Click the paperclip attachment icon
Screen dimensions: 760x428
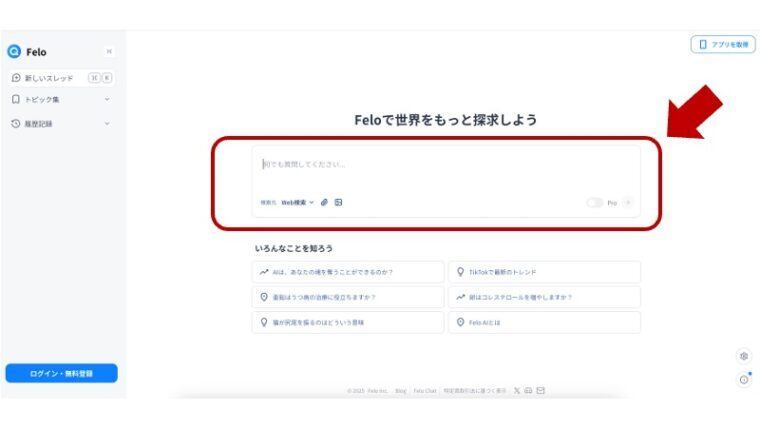point(324,203)
